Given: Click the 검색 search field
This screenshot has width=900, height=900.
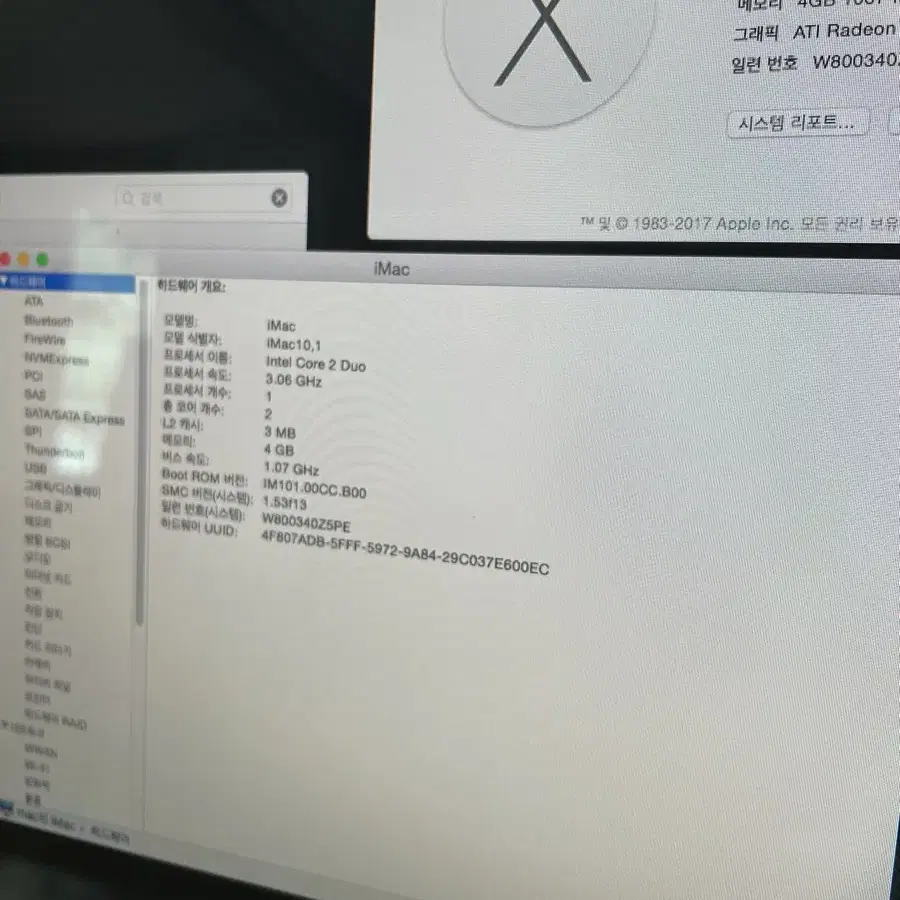Looking at the screenshot, I should click(204, 198).
